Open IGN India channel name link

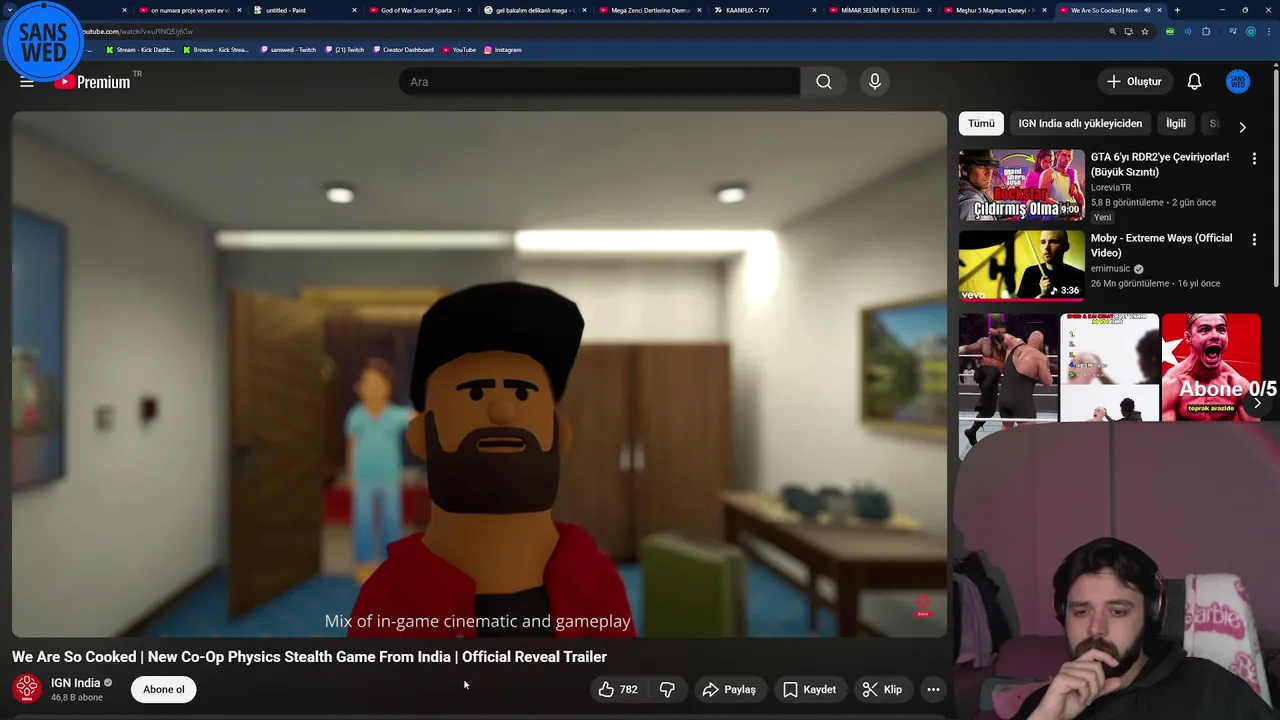(75, 683)
